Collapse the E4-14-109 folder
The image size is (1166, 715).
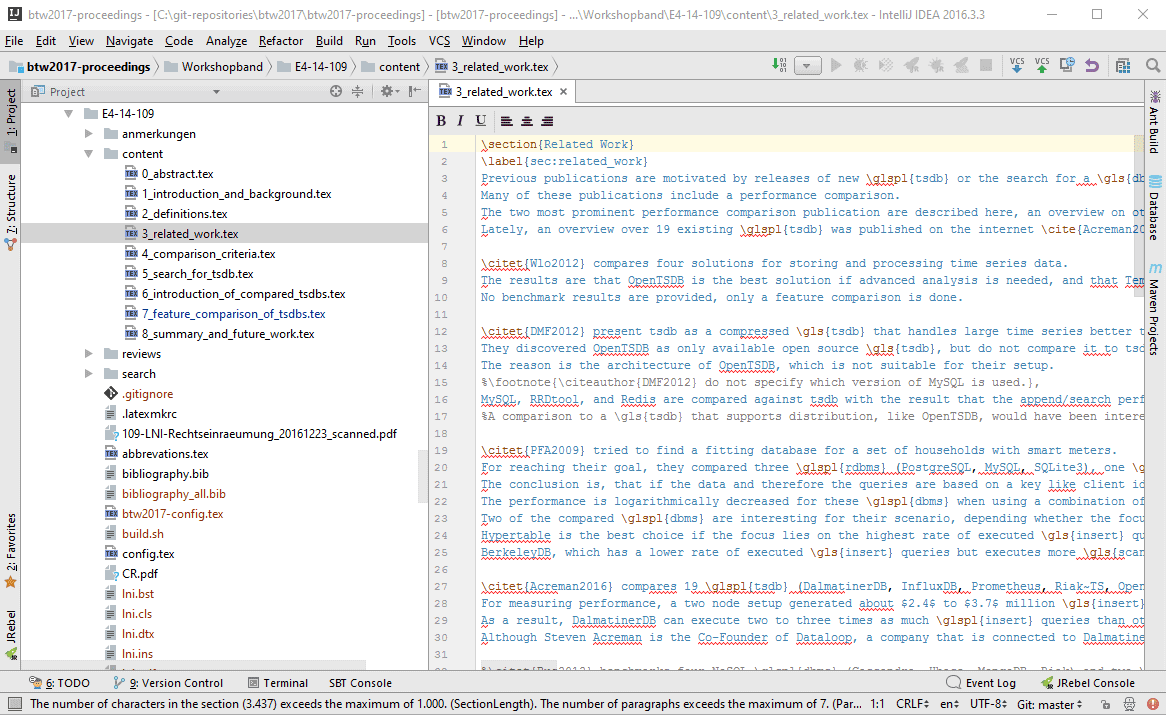(x=69, y=114)
